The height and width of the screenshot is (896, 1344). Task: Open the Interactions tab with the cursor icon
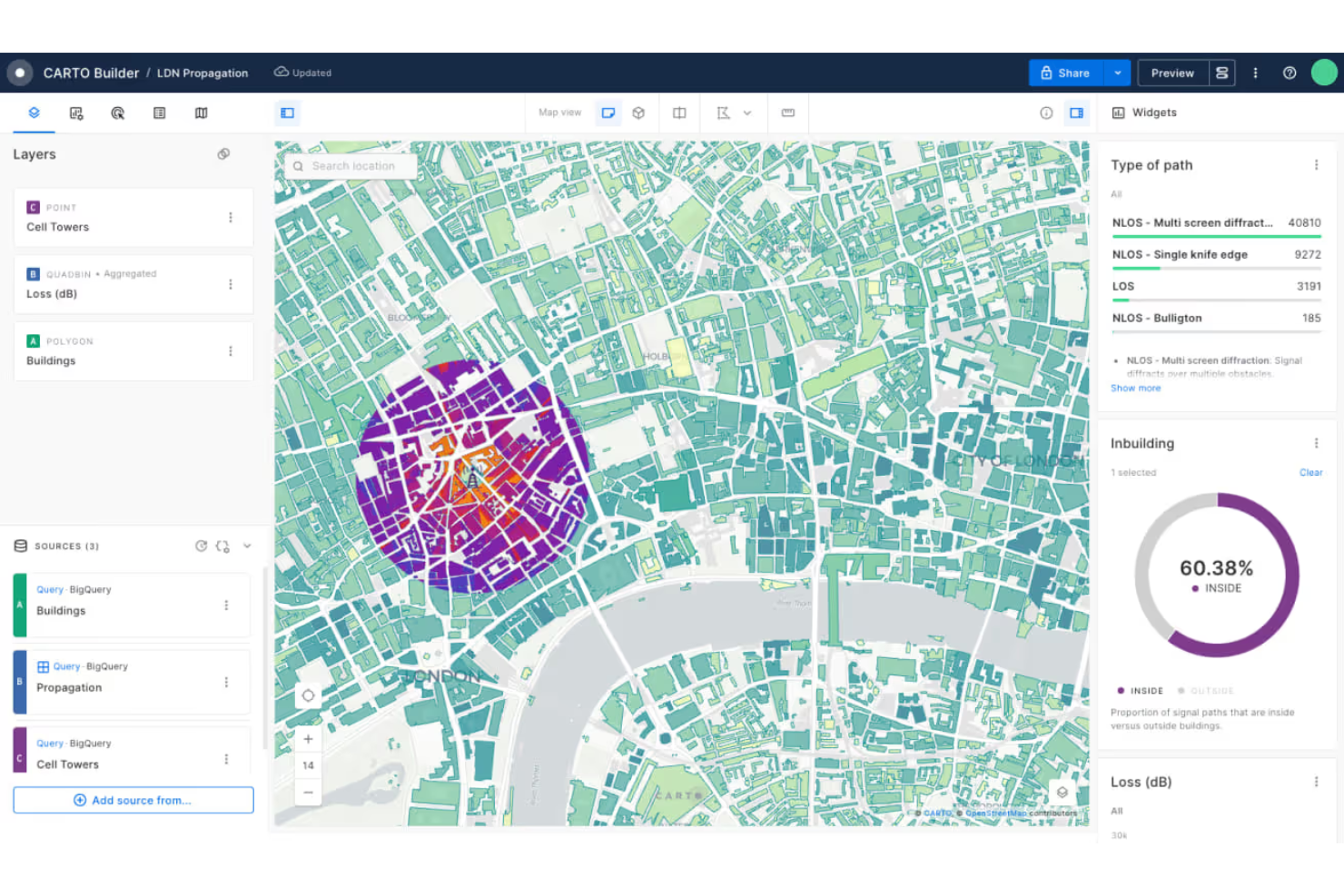117,113
